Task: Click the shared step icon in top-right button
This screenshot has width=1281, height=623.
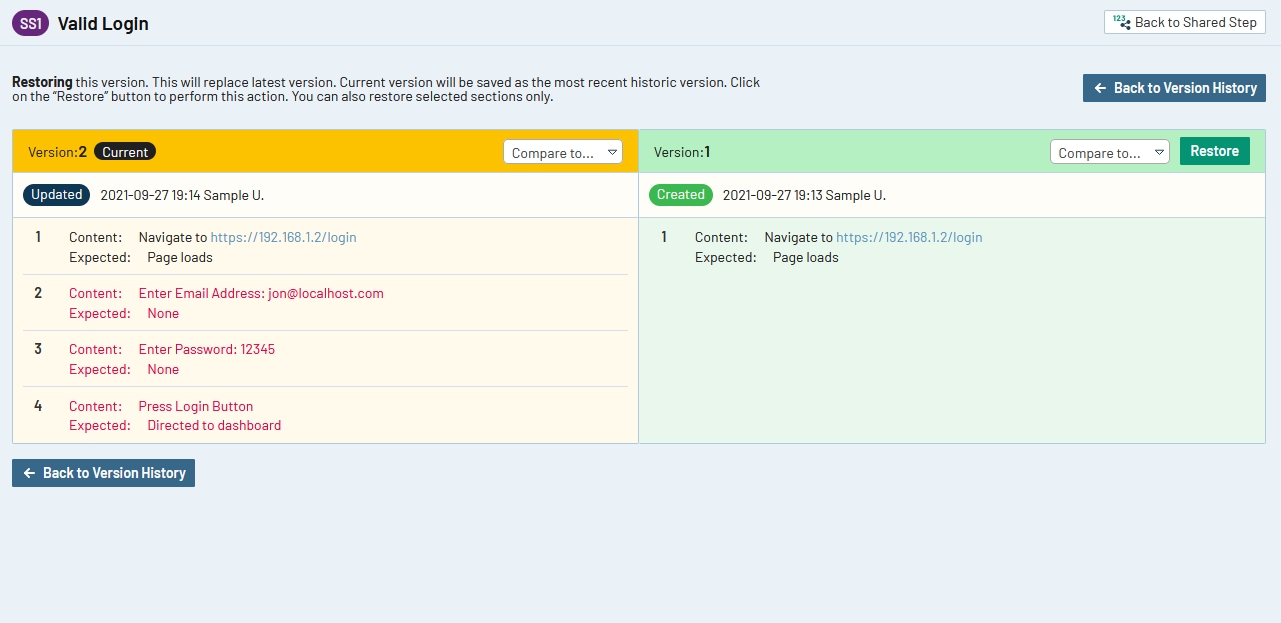Action: tap(1121, 22)
